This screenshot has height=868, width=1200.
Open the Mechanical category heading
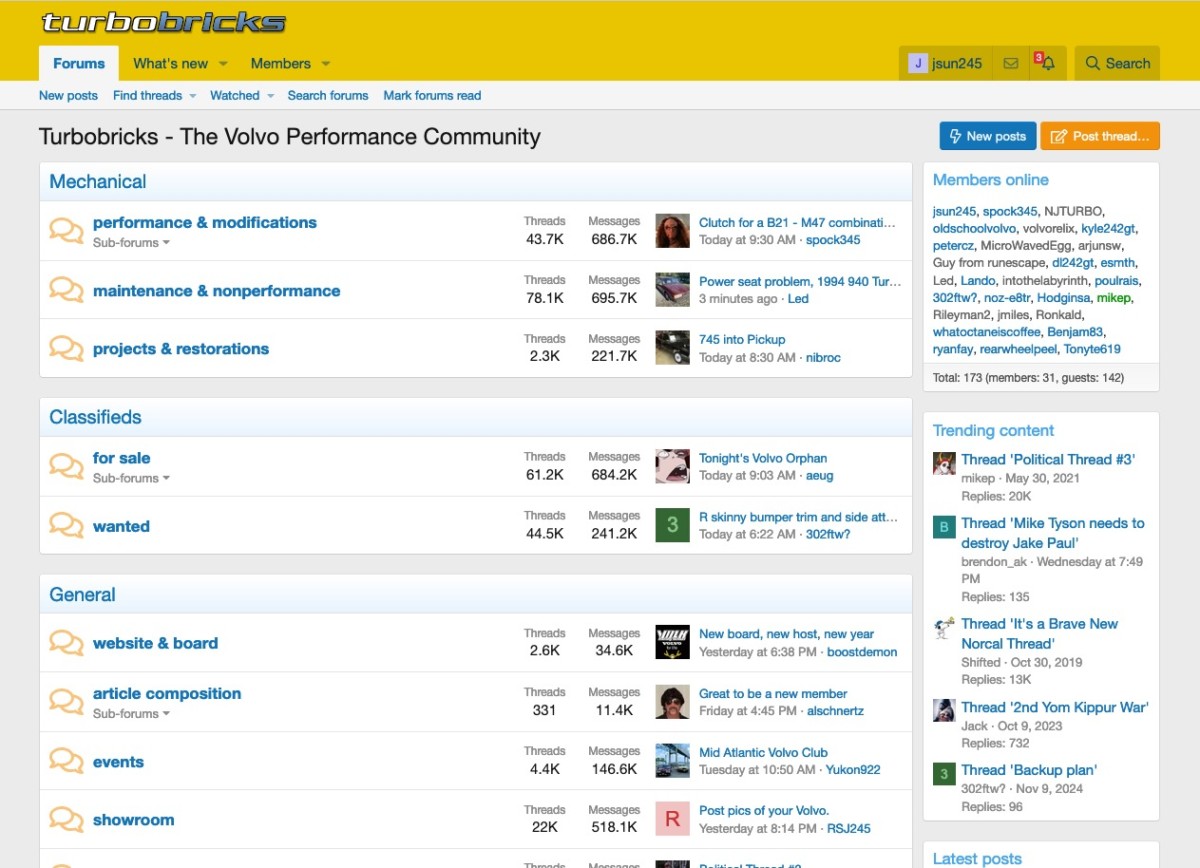point(98,181)
